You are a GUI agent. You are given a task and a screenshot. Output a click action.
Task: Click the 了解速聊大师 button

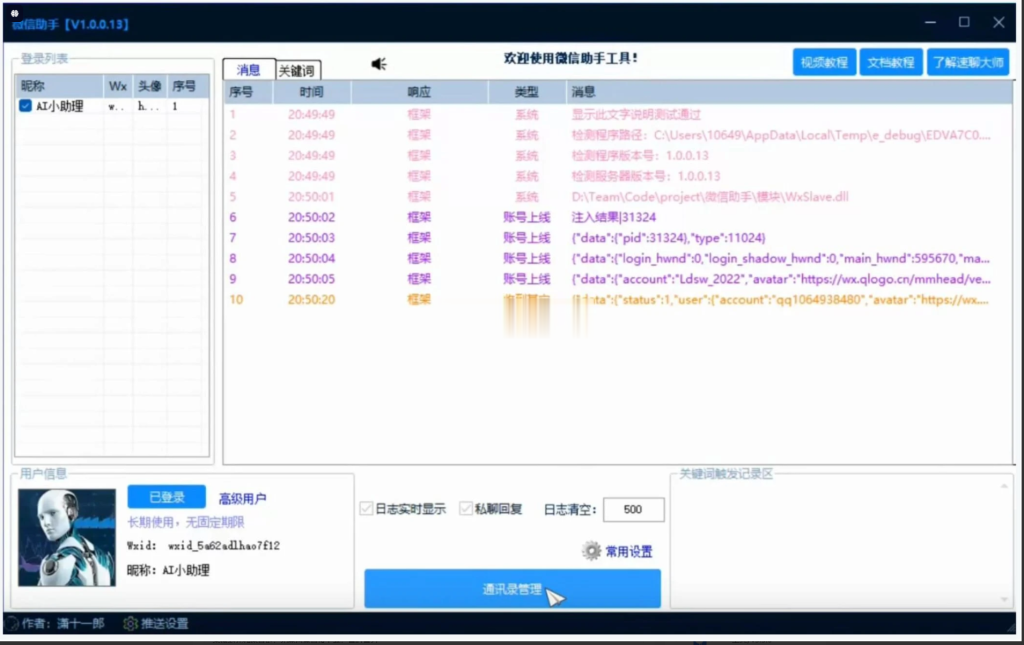coord(968,62)
